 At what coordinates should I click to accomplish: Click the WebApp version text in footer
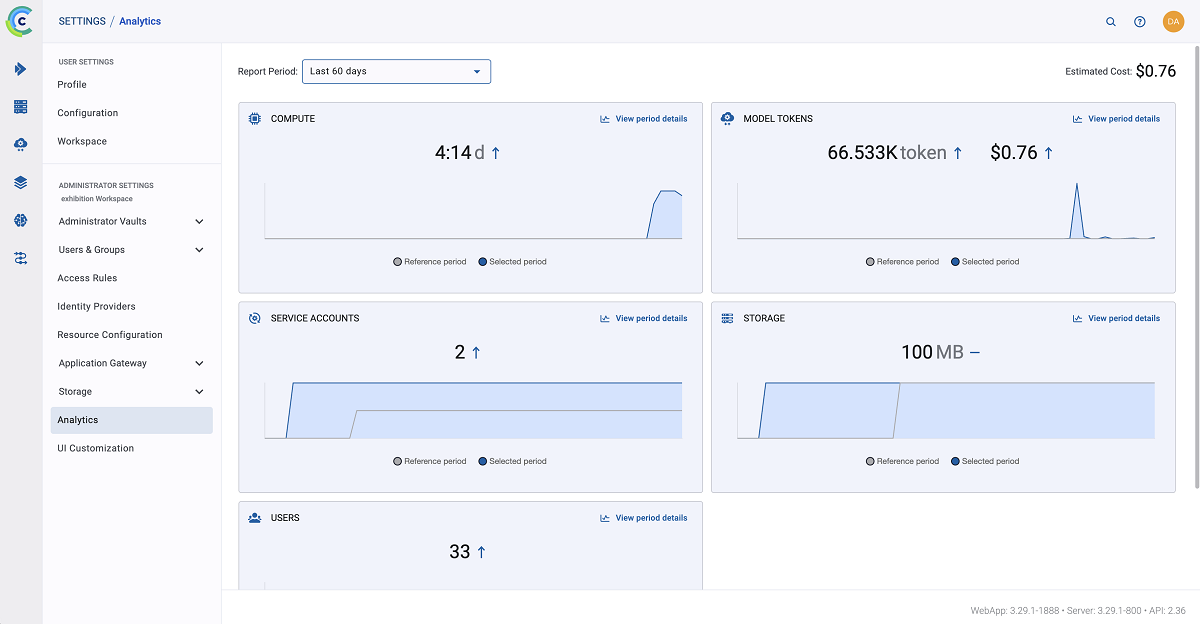[1012, 610]
